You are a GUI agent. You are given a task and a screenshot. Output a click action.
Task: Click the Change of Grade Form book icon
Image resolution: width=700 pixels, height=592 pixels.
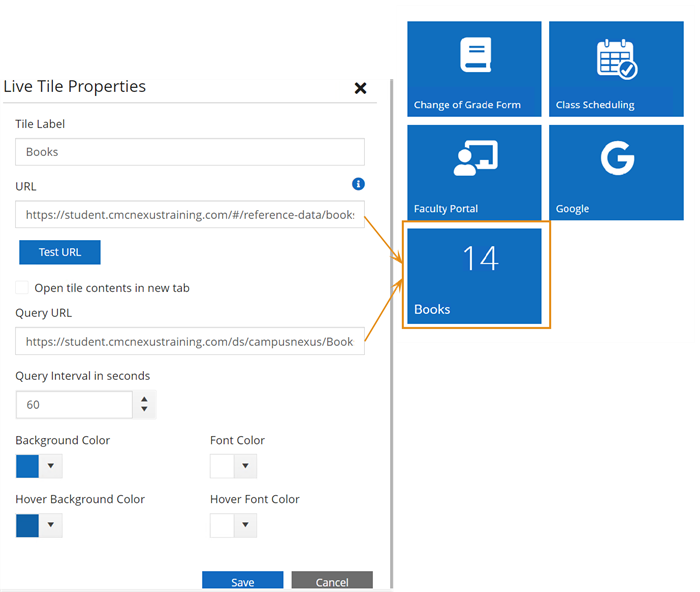point(475,55)
